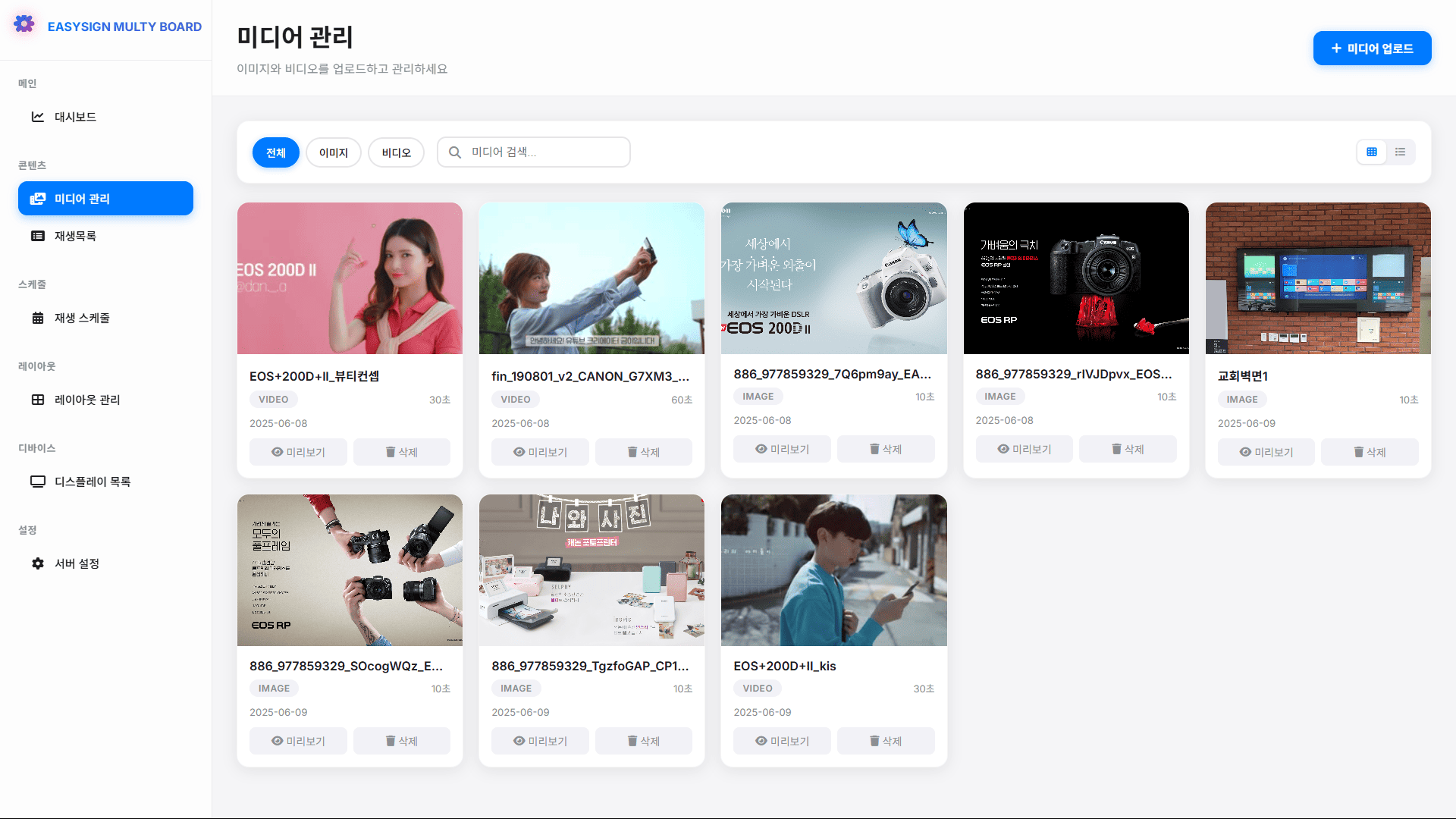1456x819 pixels.
Task: Open 레이아웃 관리 sidebar item
Action: (x=86, y=400)
